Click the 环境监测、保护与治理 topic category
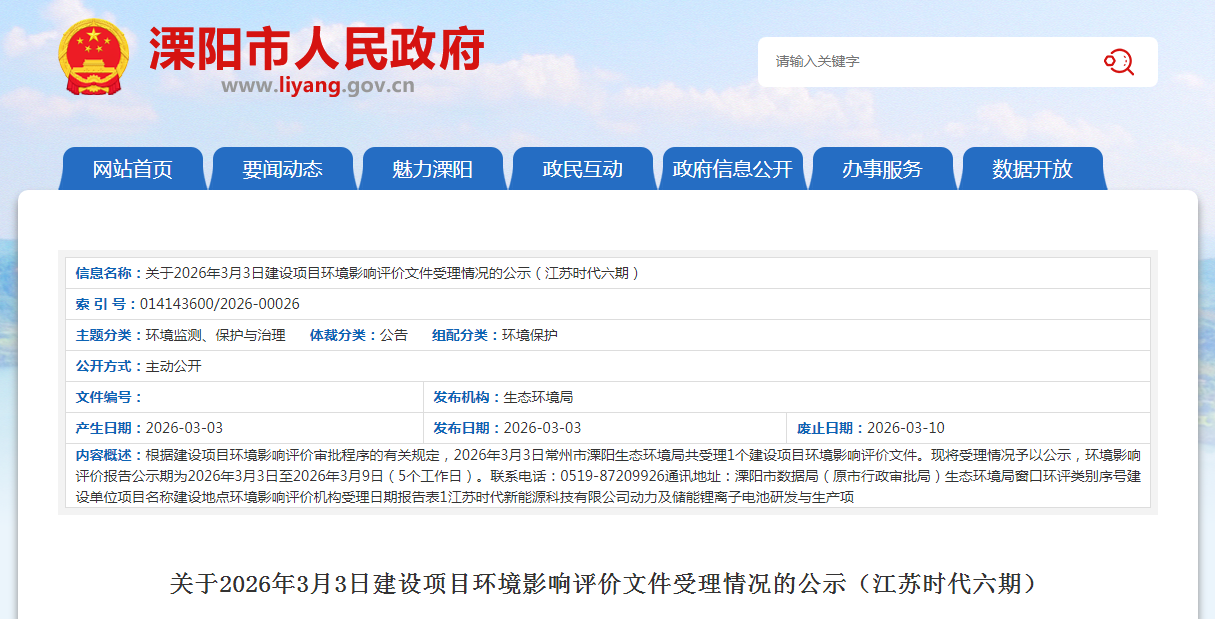Screen dimensions: 1215x619 point(215,335)
